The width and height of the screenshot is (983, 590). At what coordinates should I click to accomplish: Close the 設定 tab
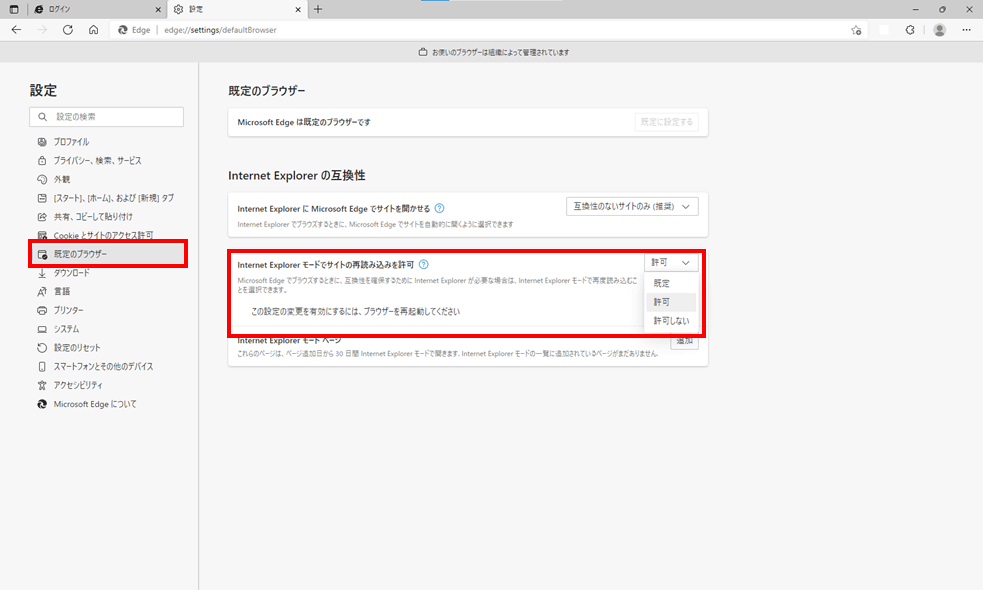(298, 9)
